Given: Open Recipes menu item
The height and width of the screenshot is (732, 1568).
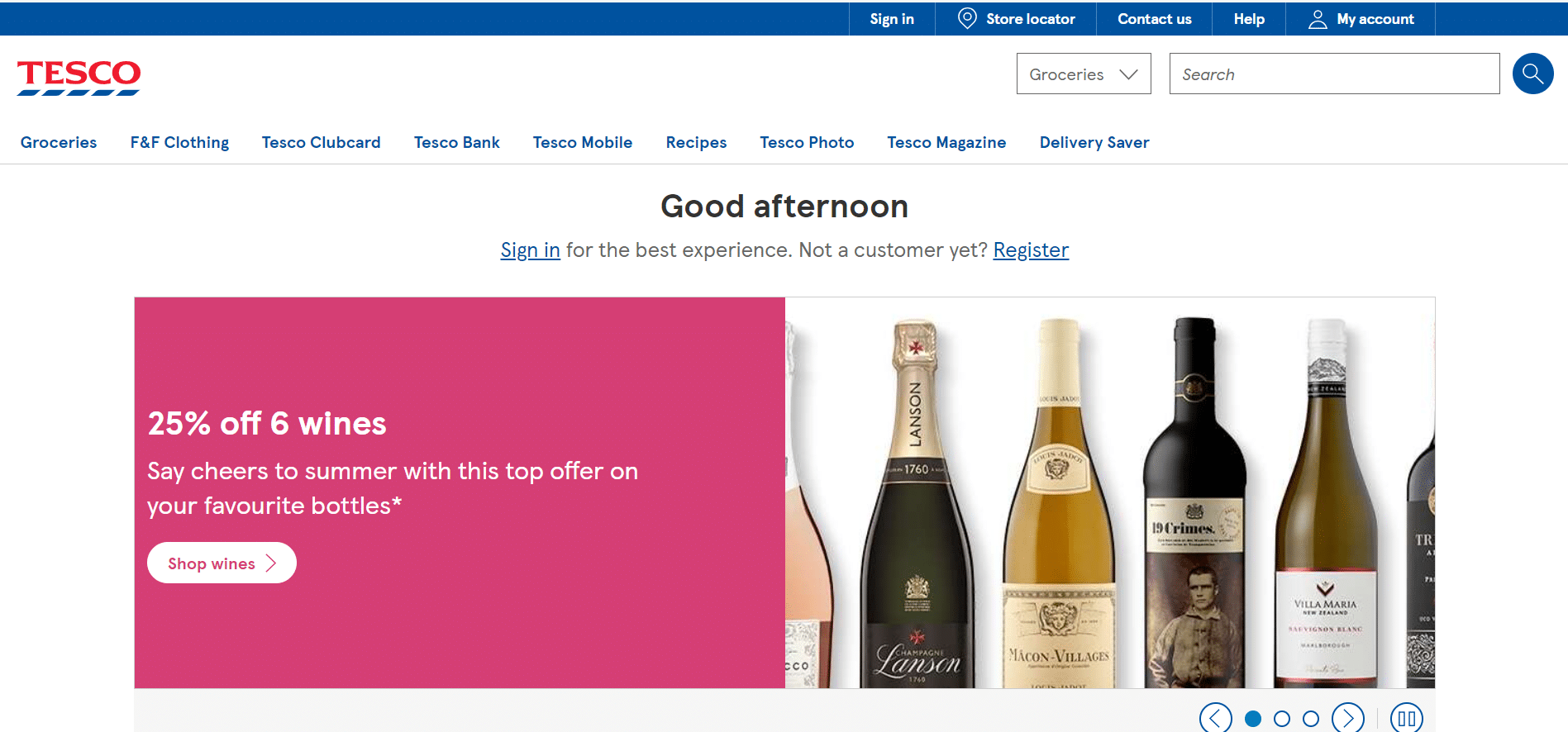Looking at the screenshot, I should click(x=696, y=142).
